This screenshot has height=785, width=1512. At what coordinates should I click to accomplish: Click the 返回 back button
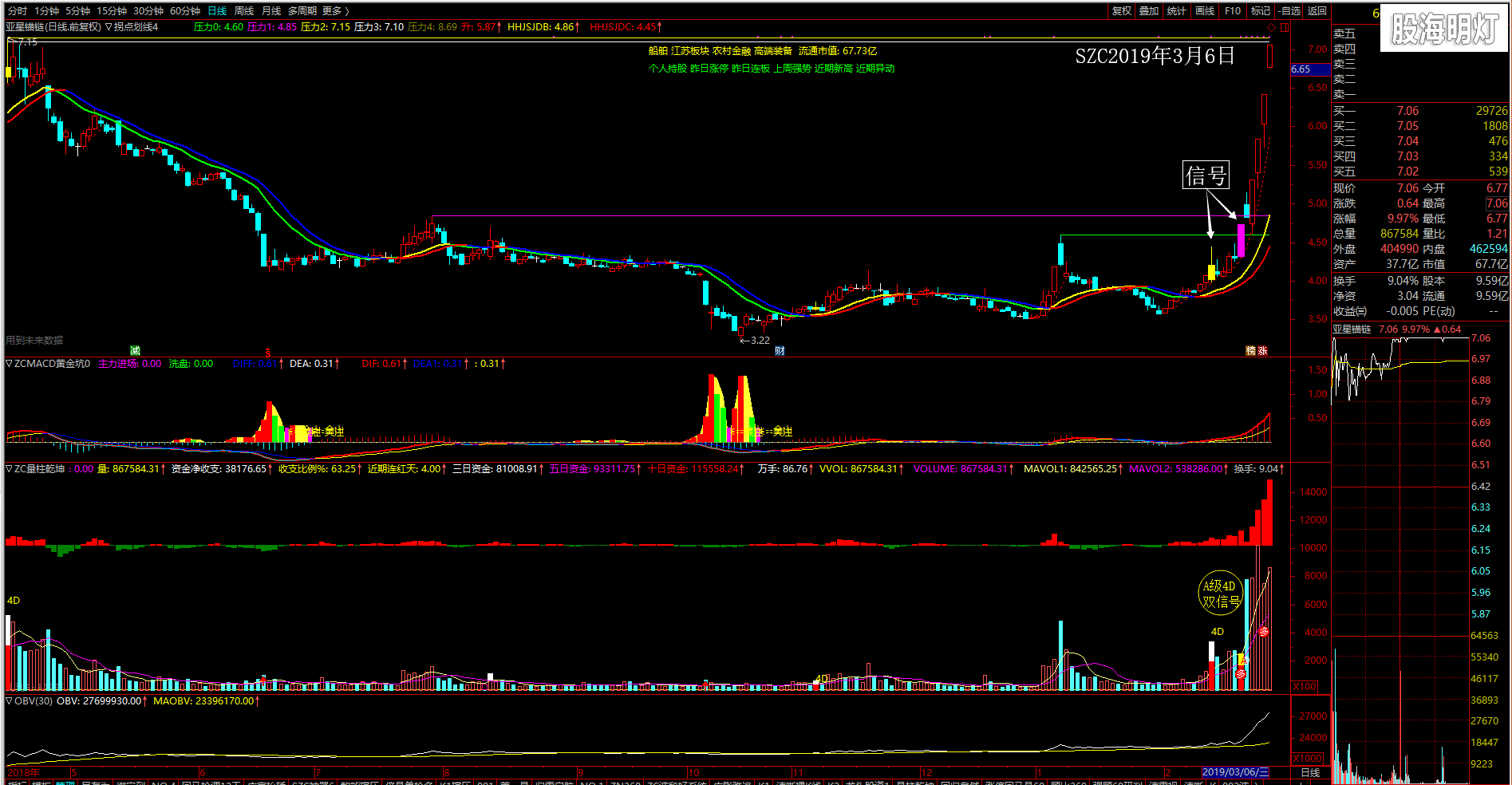click(1317, 10)
